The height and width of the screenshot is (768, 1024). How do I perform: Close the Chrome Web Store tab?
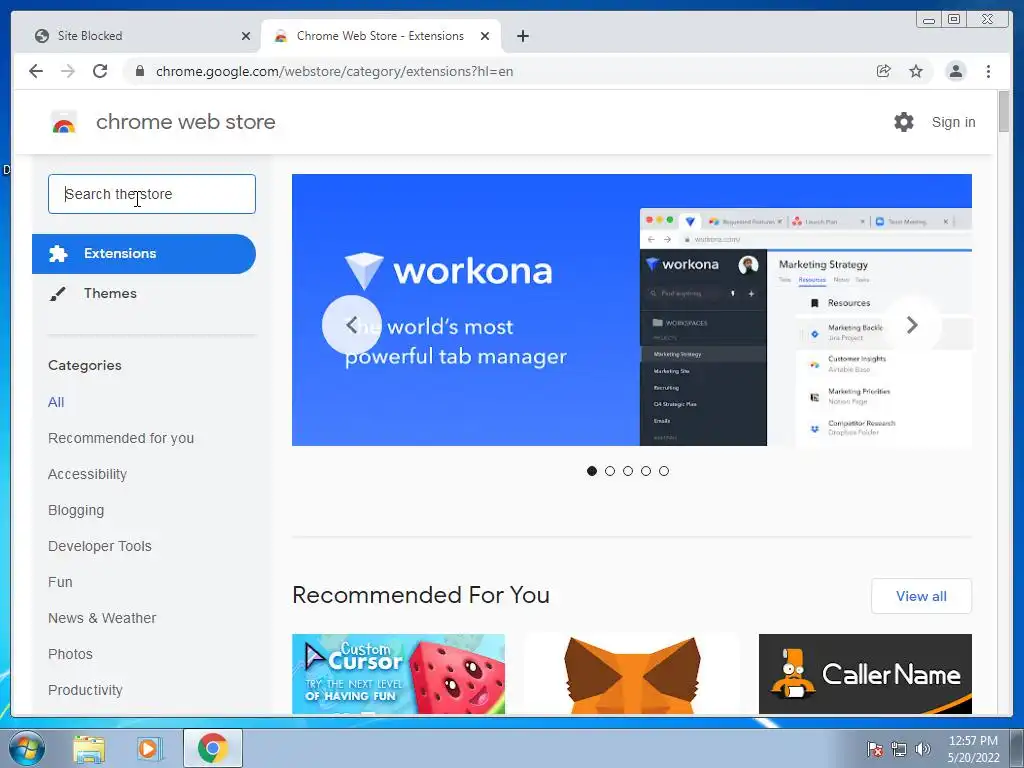485,36
